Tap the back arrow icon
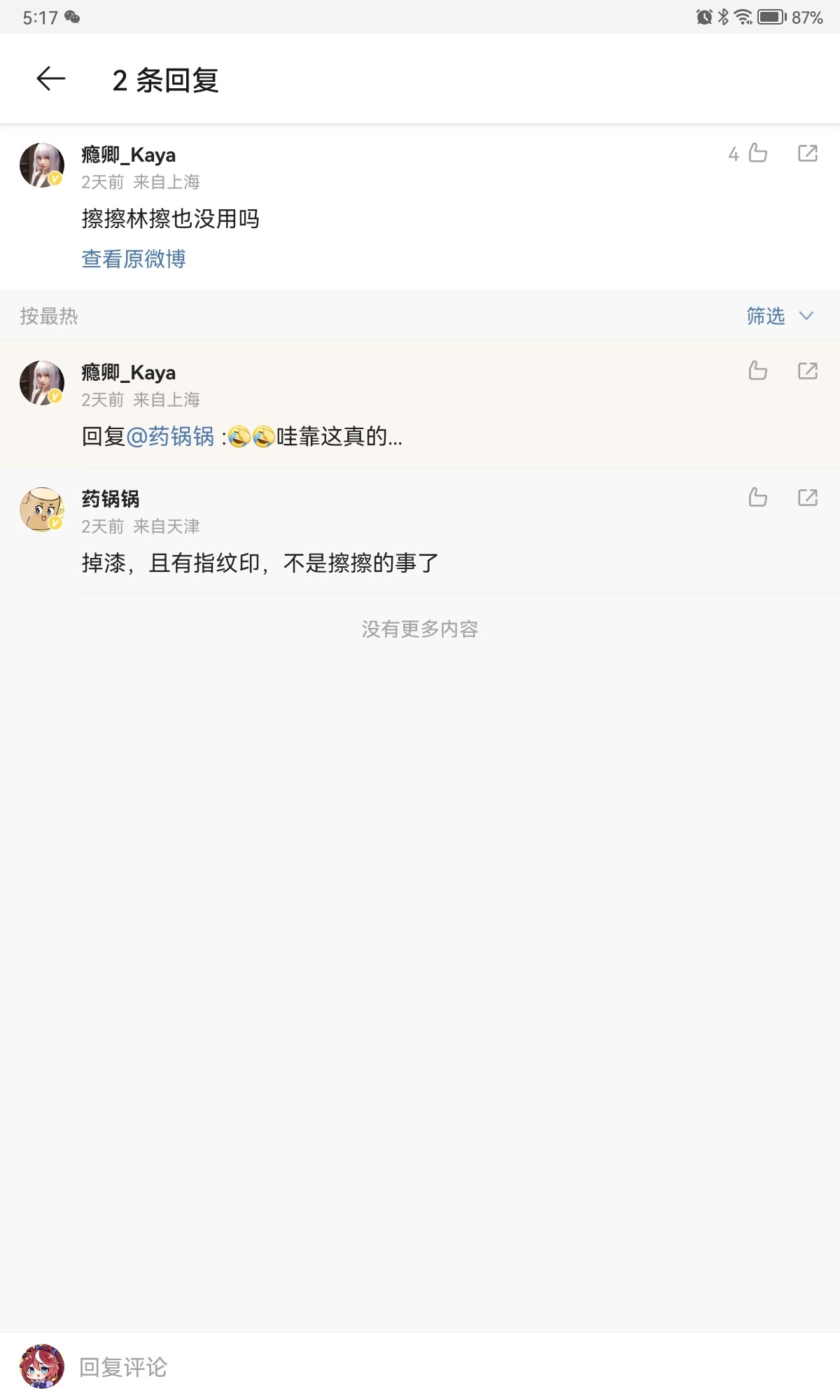The image size is (840, 1400). (x=51, y=78)
